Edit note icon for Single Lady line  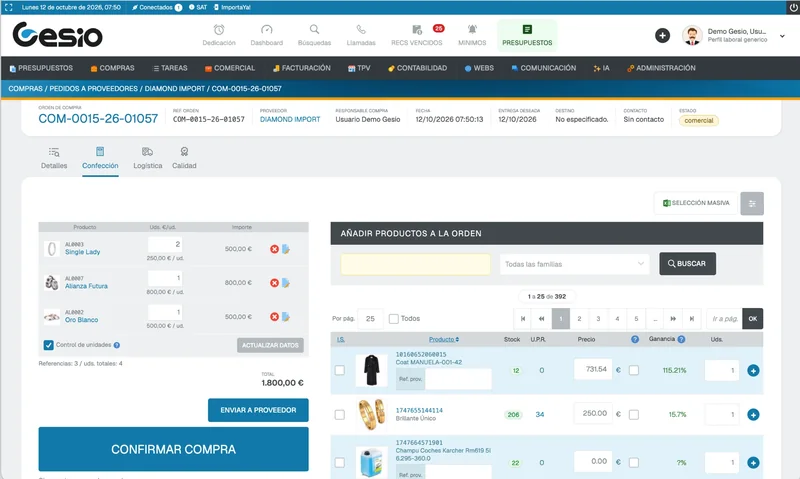click(286, 249)
